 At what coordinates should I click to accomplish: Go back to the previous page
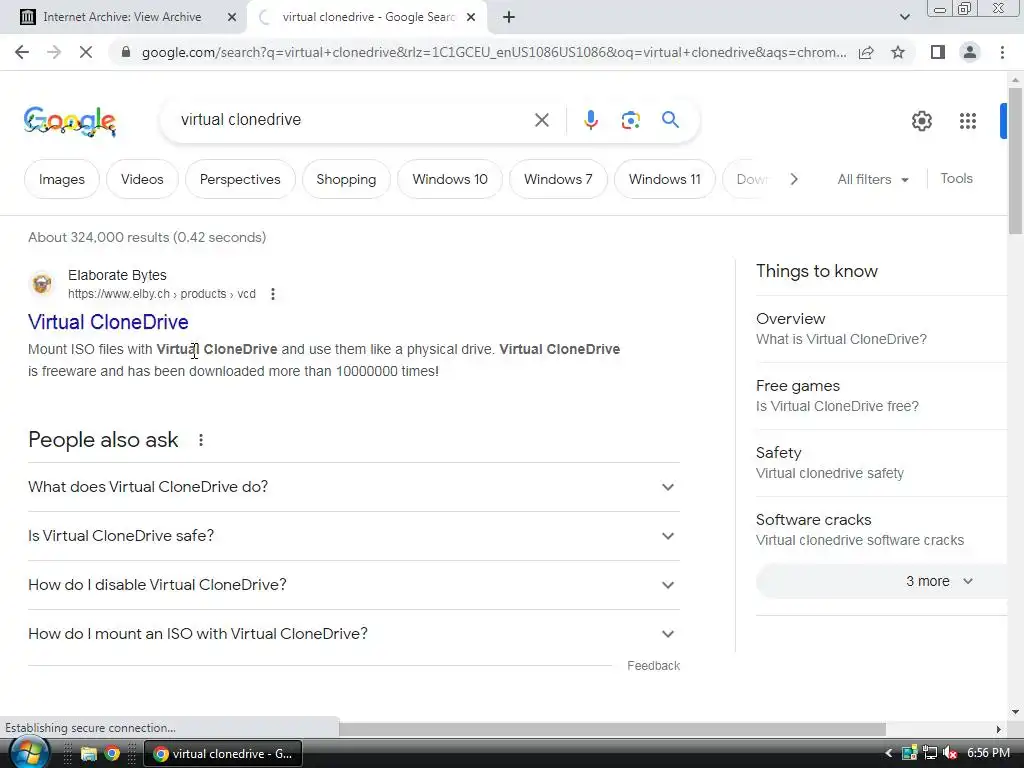click(22, 52)
